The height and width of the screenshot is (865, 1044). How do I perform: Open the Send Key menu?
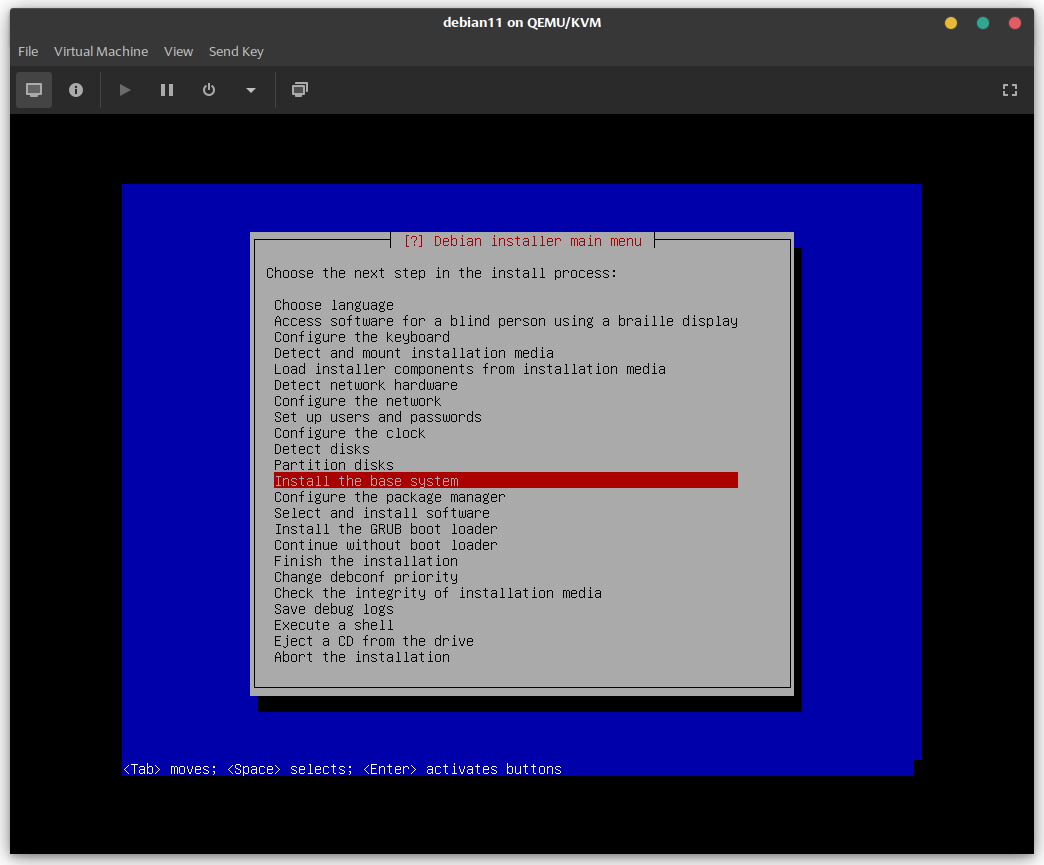236,51
